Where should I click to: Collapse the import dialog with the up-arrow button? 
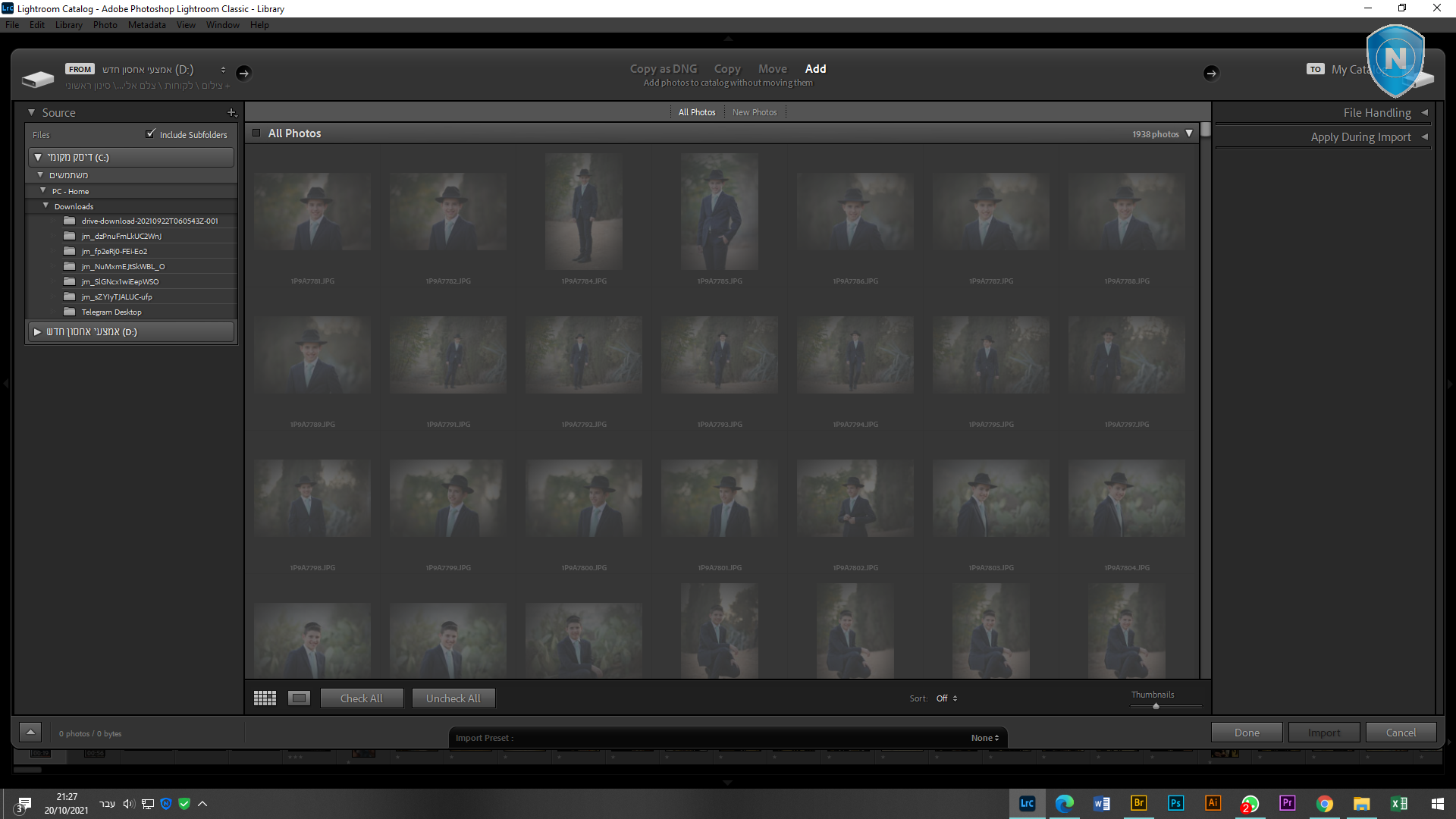click(x=30, y=732)
